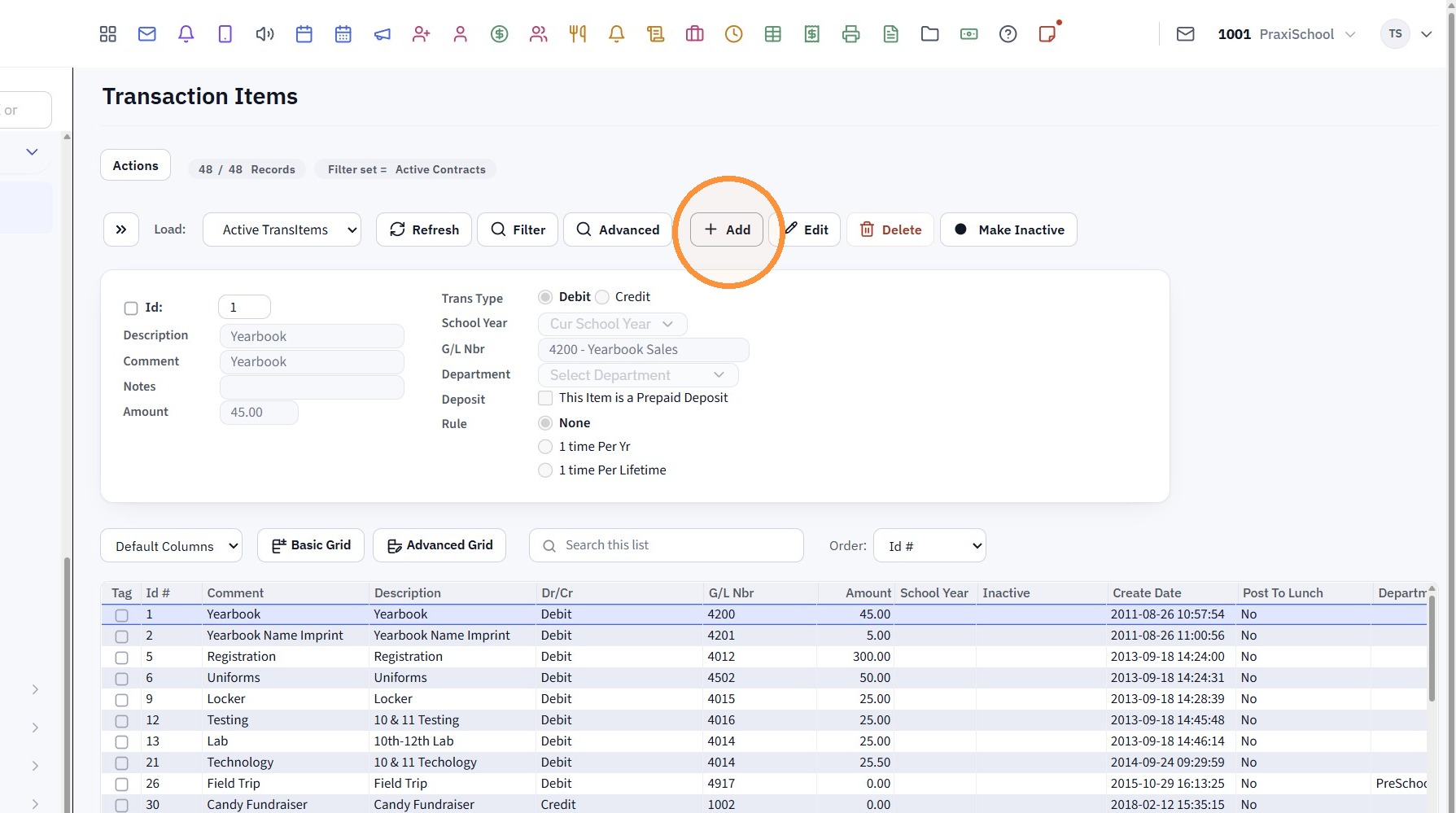Click the Refresh button
The height and width of the screenshot is (813, 1456).
click(424, 229)
